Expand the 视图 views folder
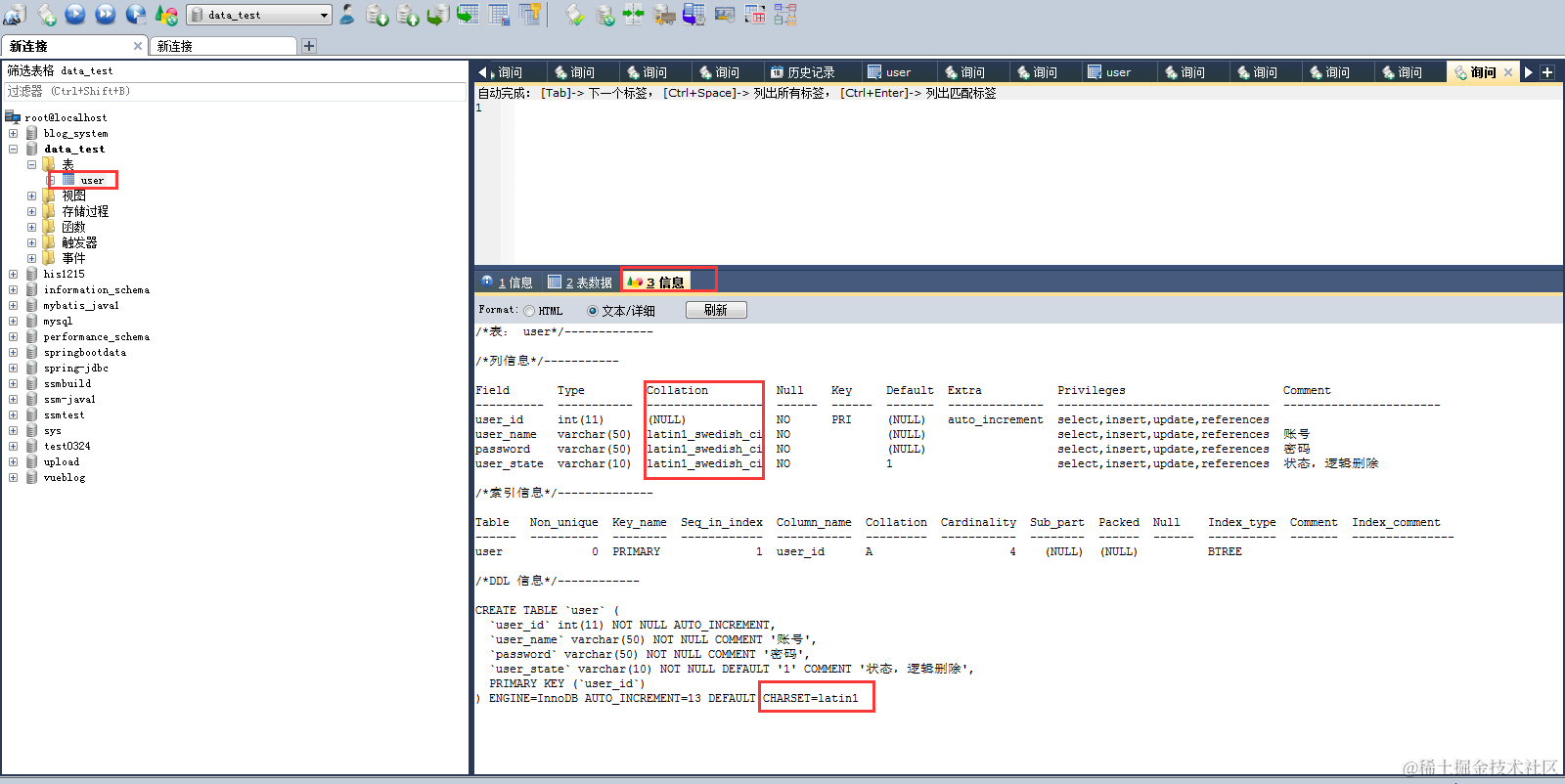 click(31, 196)
